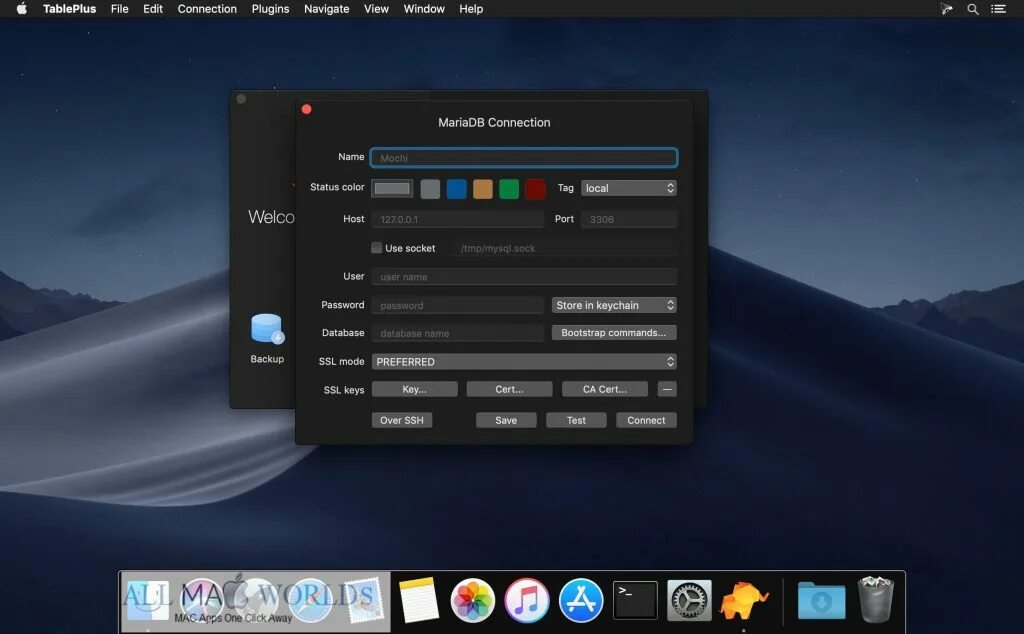Image resolution: width=1024 pixels, height=634 pixels.
Task: Click the status icon left of Spotlight
Action: [946, 9]
